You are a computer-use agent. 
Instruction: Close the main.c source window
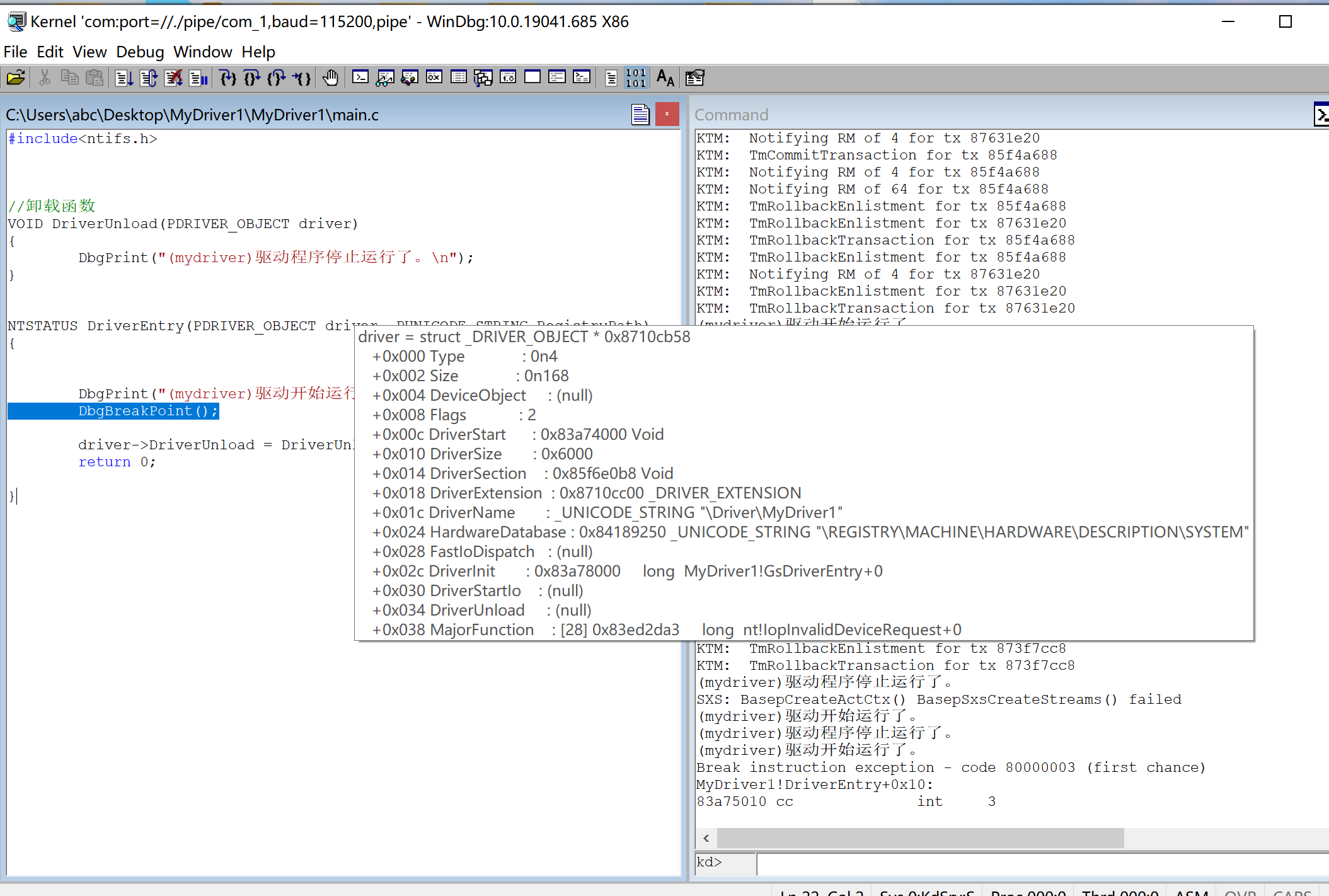pyautogui.click(x=667, y=114)
